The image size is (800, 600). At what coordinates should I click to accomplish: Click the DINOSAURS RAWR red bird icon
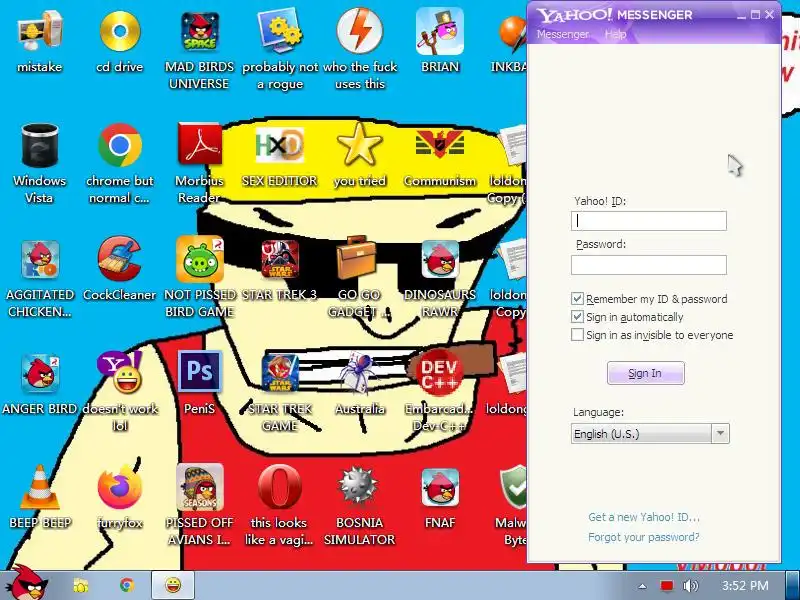click(440, 260)
